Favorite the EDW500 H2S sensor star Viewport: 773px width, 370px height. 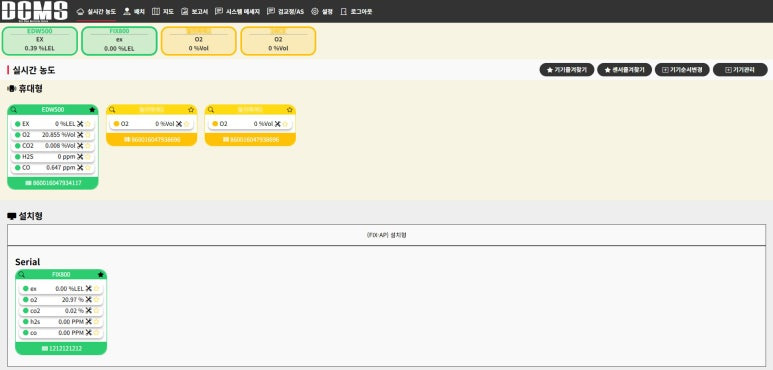click(88, 157)
